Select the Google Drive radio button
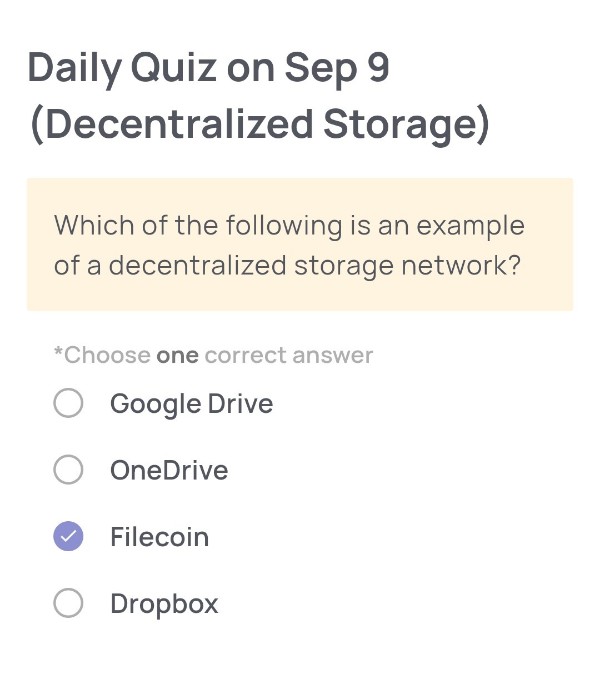600x674 pixels. (x=68, y=404)
